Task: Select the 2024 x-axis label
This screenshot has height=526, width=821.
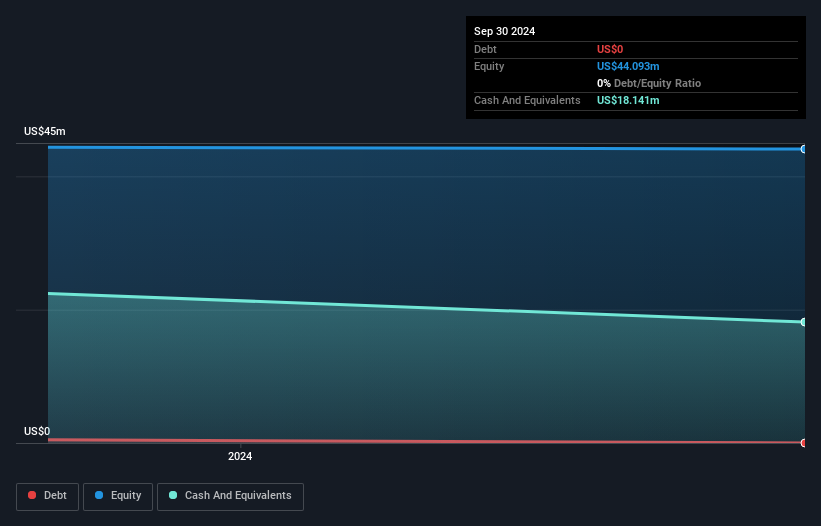Action: pyautogui.click(x=240, y=456)
